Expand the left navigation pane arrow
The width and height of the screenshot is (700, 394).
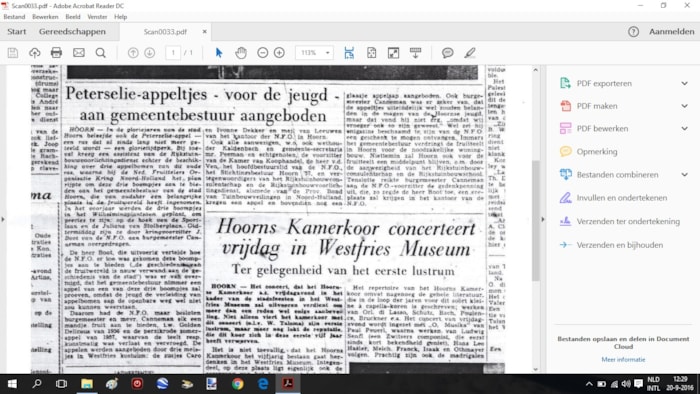[x=3, y=219]
